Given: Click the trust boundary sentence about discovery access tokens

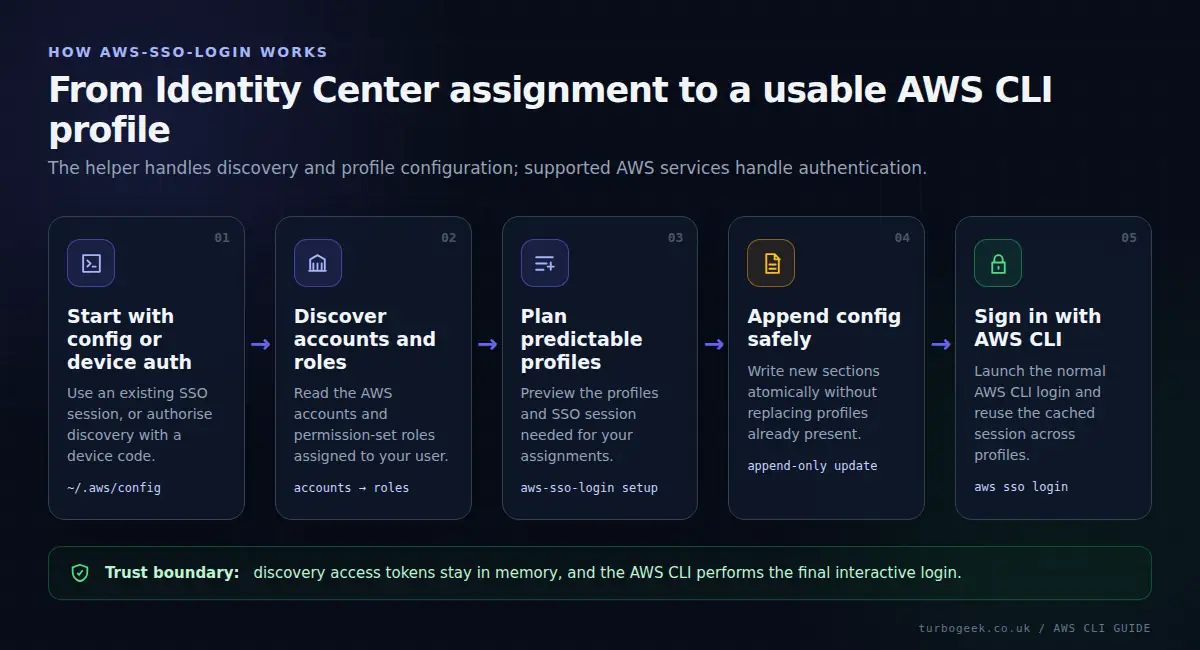Looking at the screenshot, I should pos(607,573).
